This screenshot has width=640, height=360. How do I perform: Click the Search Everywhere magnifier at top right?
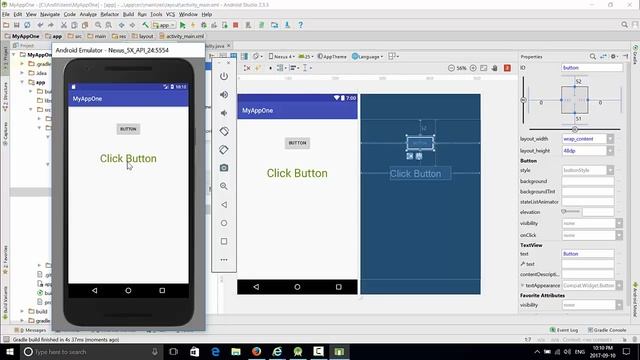point(624,25)
